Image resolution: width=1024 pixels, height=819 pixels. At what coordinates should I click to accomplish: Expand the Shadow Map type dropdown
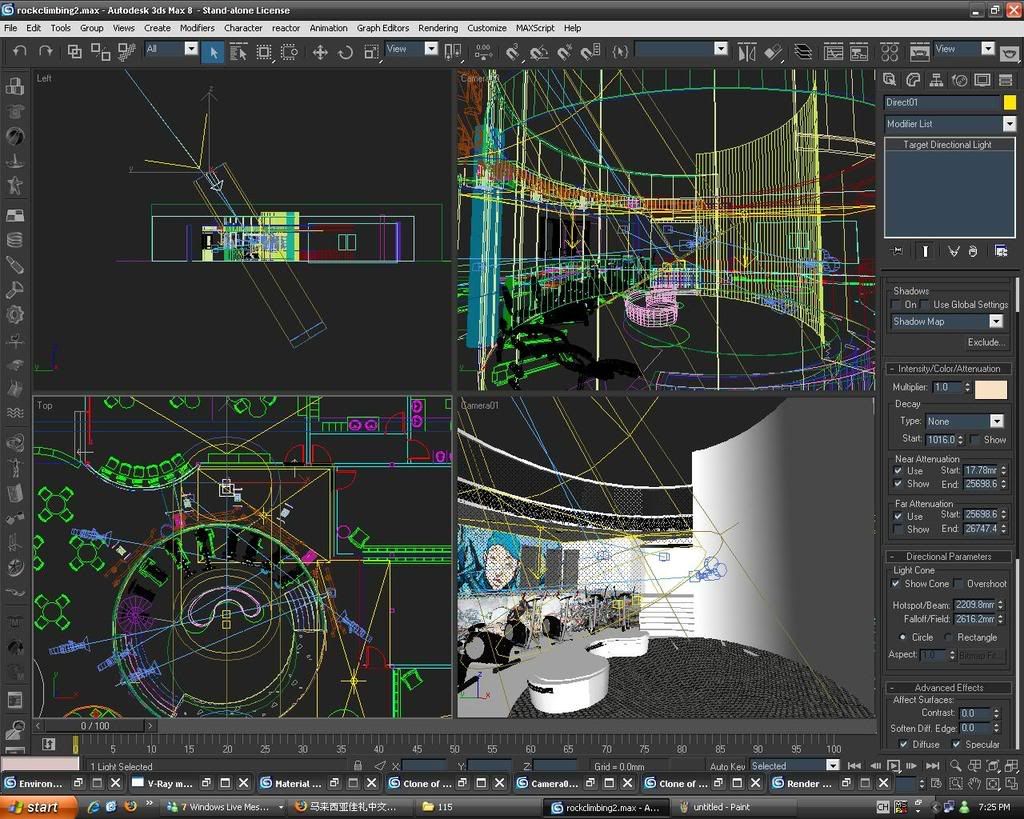tap(996, 322)
